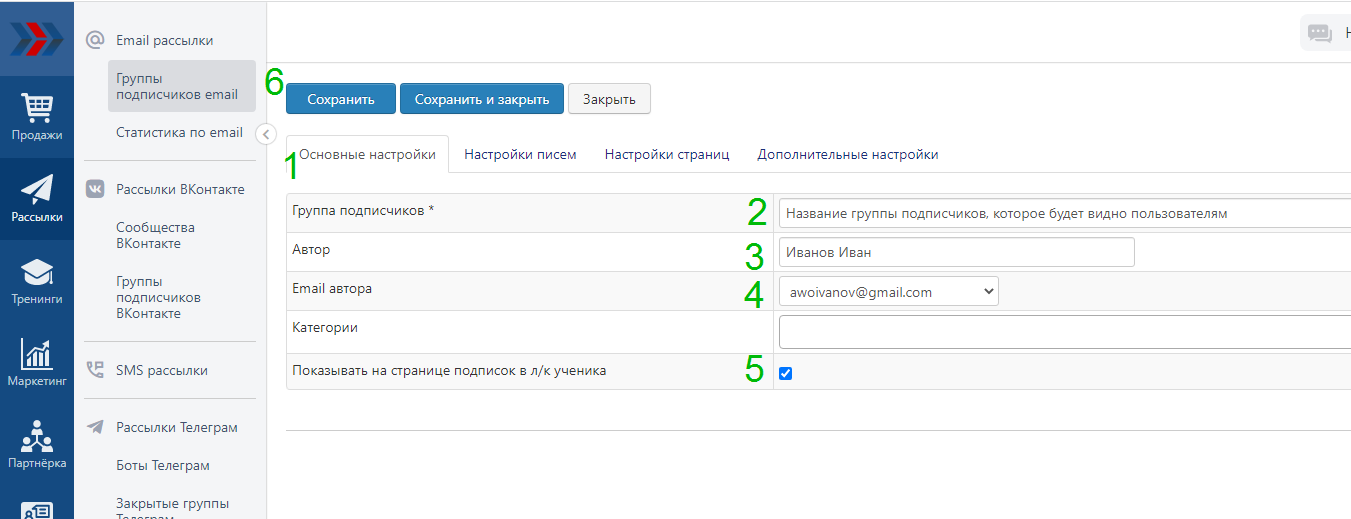Open the Маркетинг chart section
The height and width of the screenshot is (519, 1351).
(37, 363)
